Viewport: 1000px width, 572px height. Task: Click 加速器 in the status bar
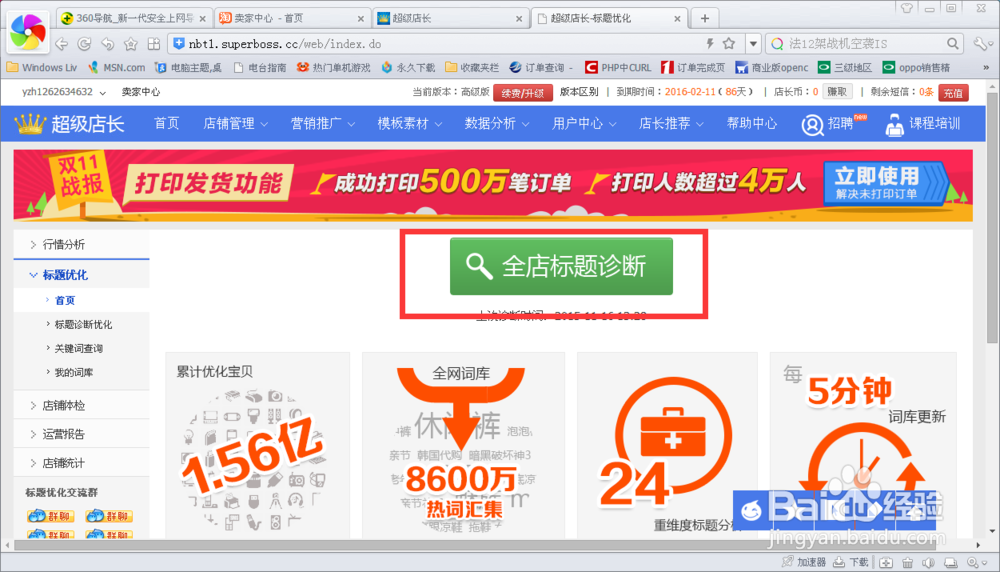804,562
